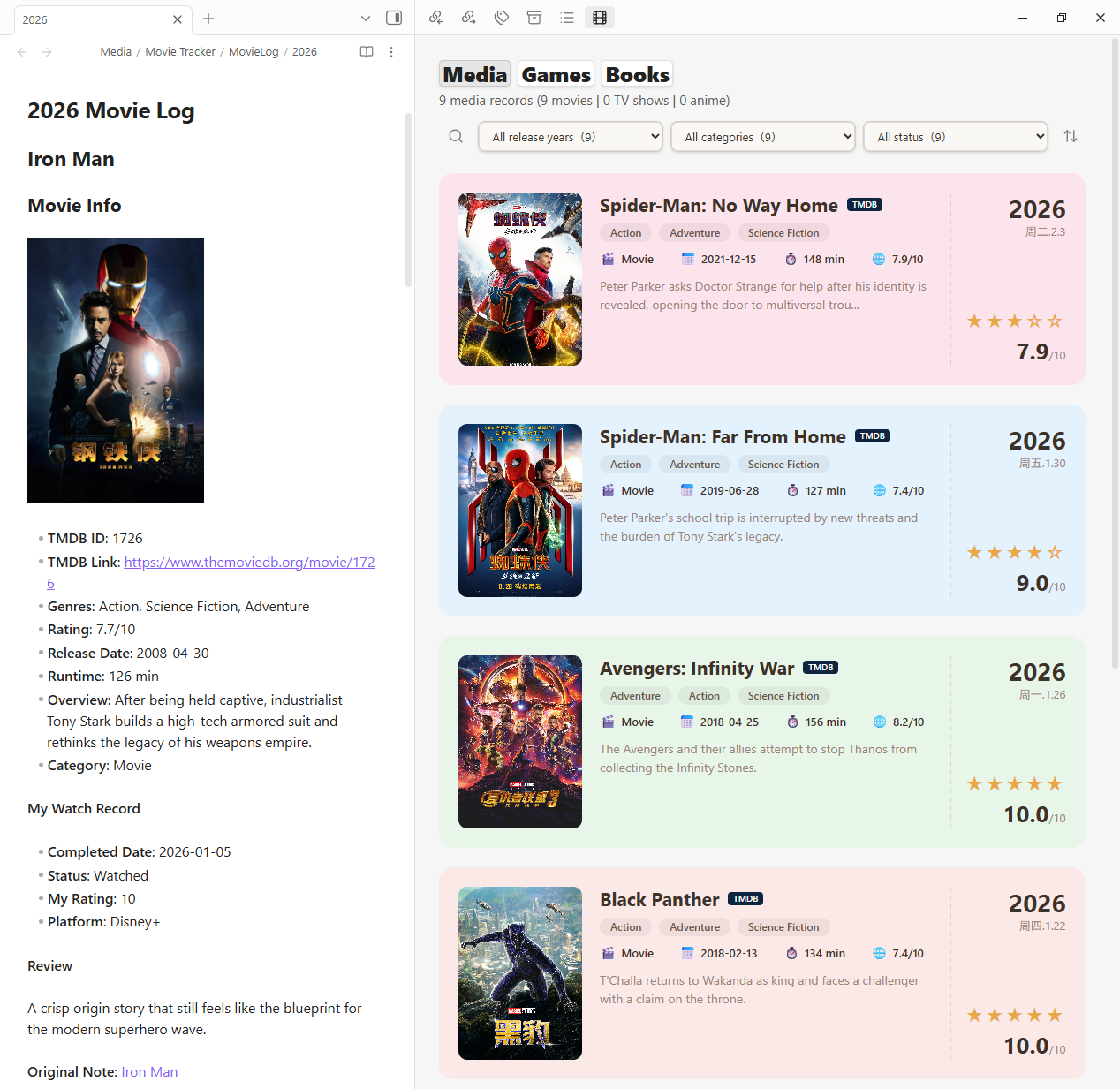Click the left note pane scrollbar

408,200
